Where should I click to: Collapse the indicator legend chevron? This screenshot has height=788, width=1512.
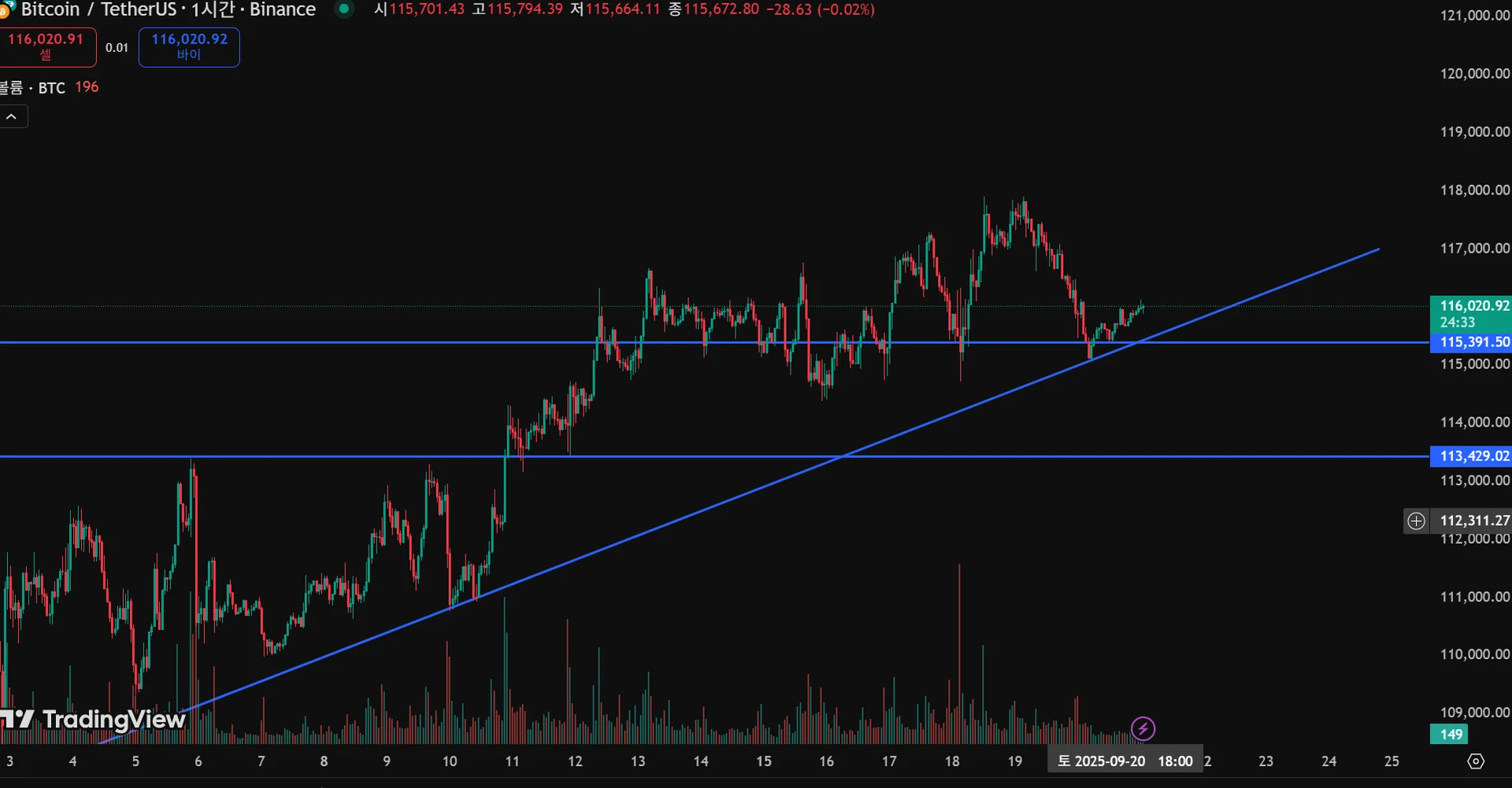pyautogui.click(x=12, y=117)
